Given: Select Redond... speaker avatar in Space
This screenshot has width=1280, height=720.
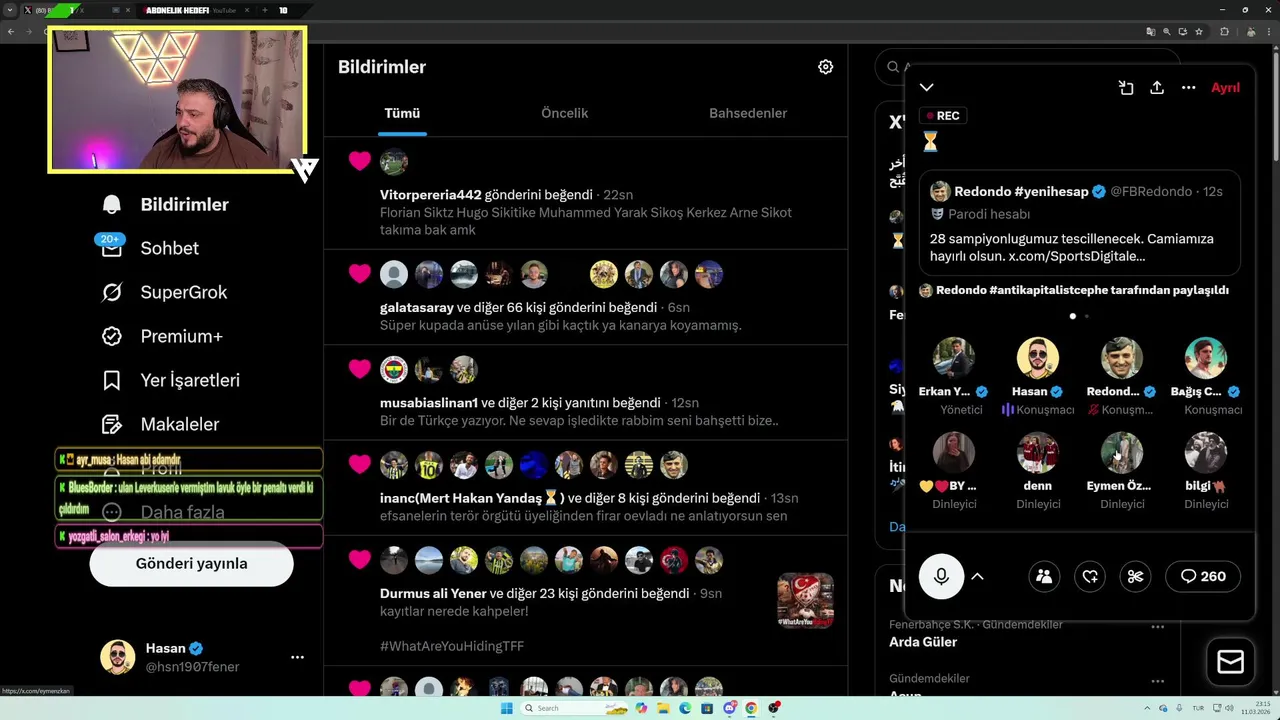Looking at the screenshot, I should (x=1122, y=358).
